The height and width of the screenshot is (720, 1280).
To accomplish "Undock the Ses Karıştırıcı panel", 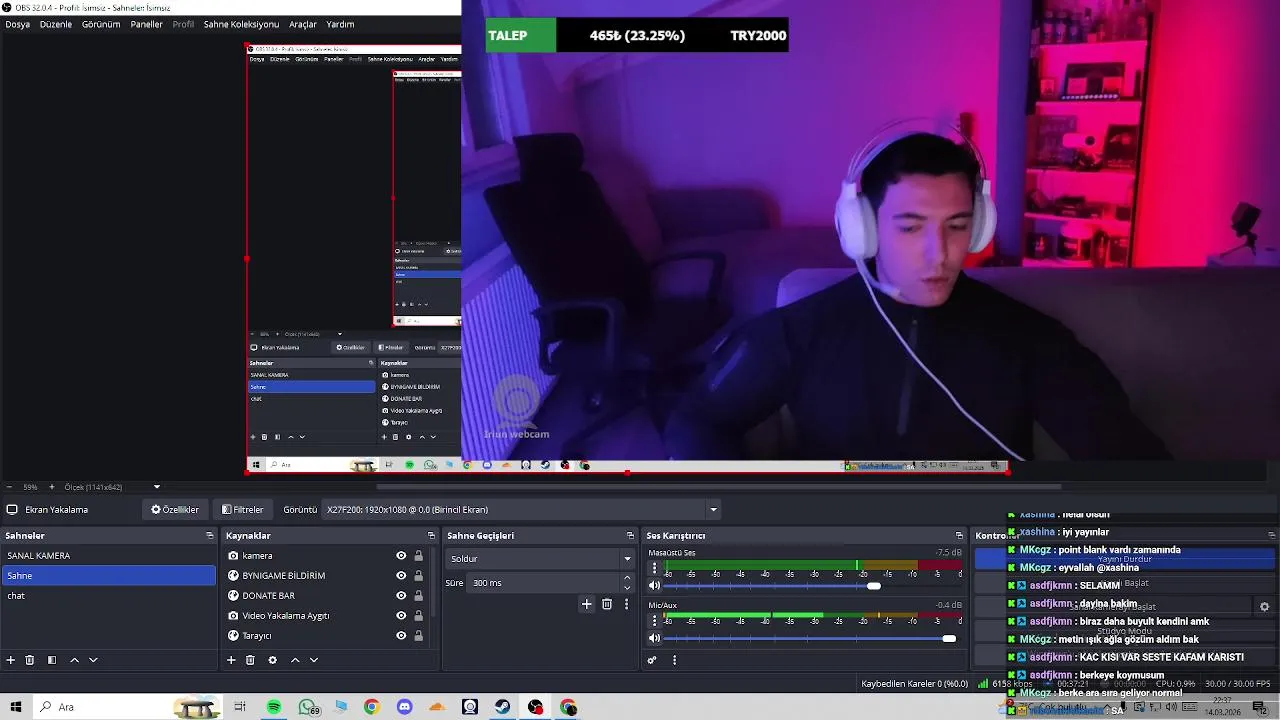I will tap(959, 536).
